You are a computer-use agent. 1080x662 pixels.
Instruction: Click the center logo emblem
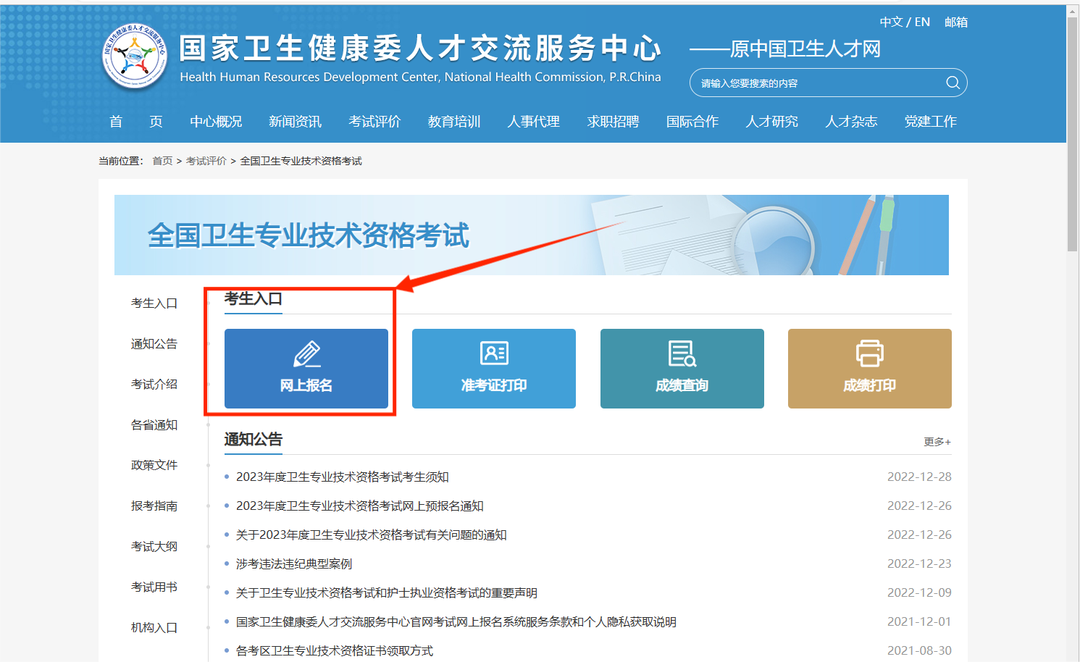134,57
